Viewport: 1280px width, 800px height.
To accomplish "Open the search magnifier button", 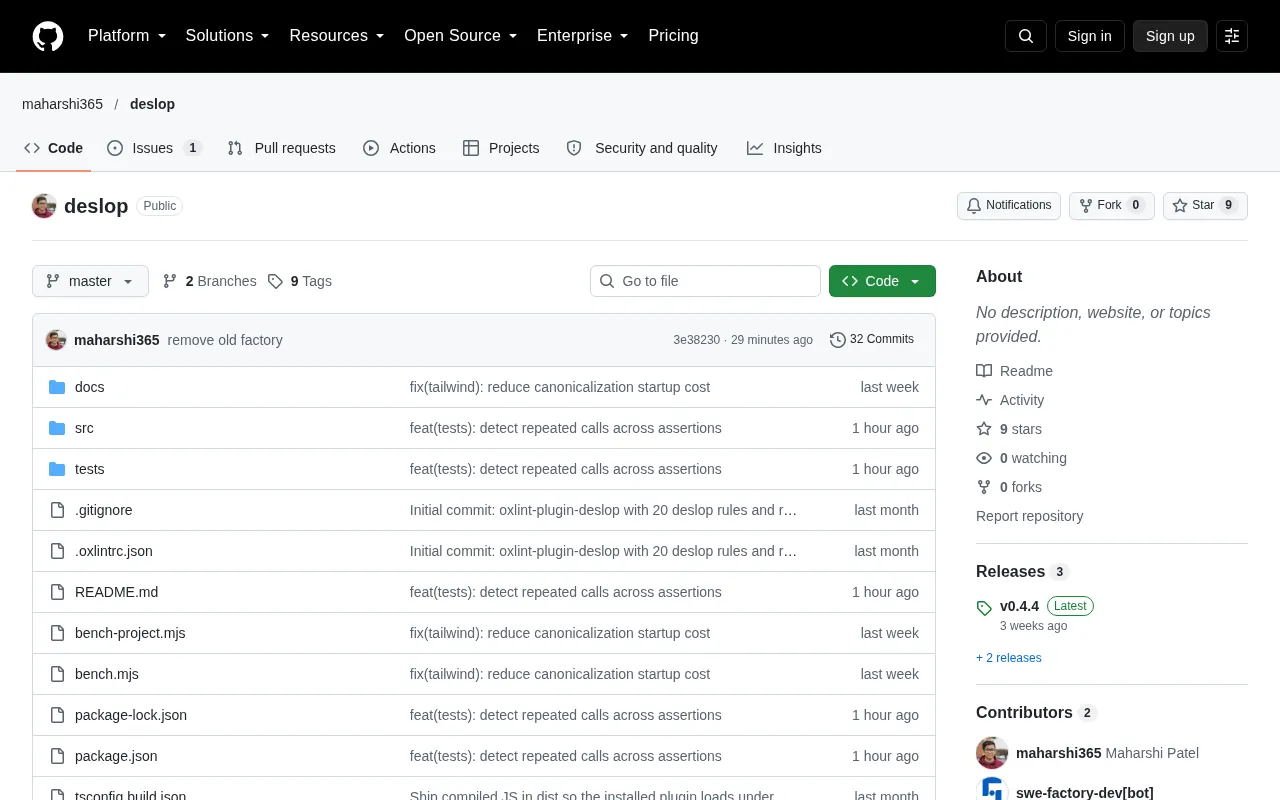I will click(1026, 36).
